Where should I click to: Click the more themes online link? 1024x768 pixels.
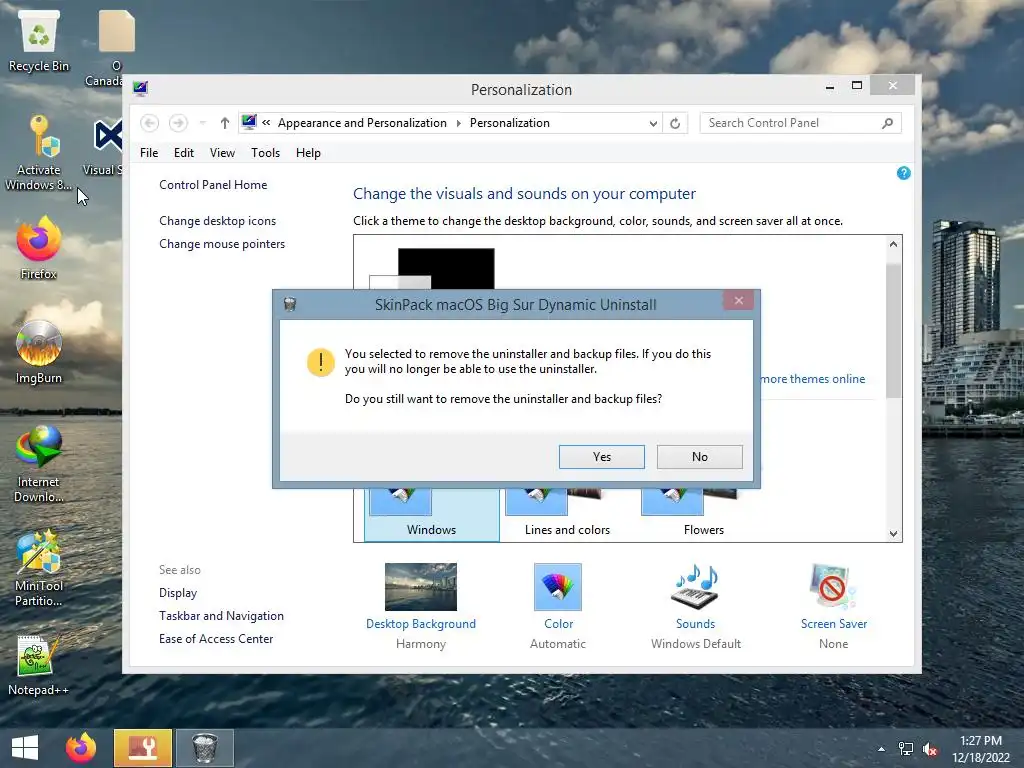(813, 379)
